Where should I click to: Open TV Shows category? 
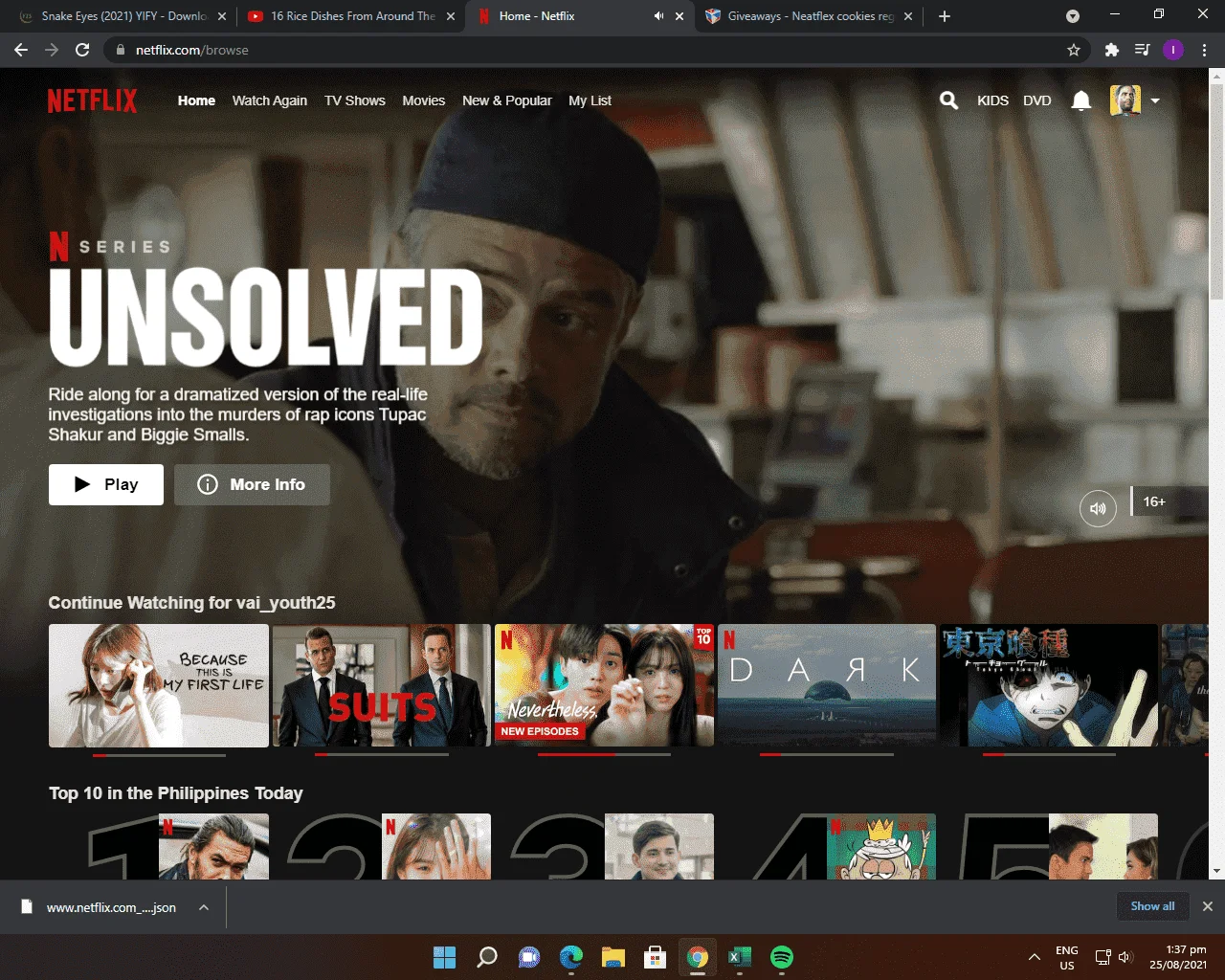tap(355, 100)
